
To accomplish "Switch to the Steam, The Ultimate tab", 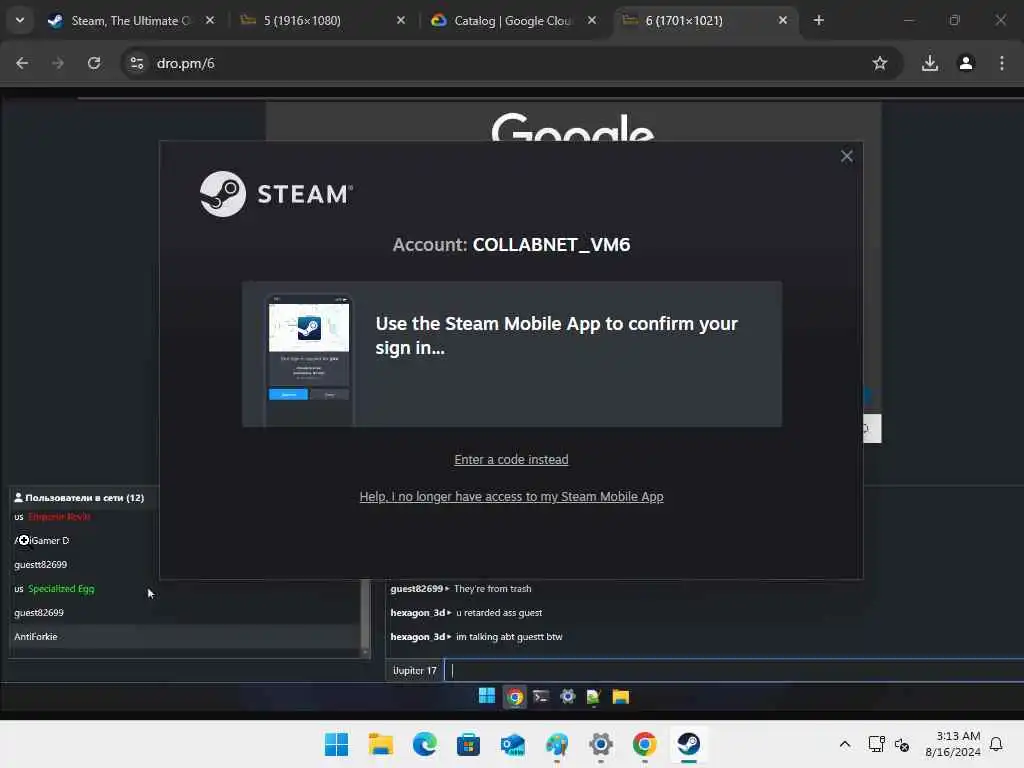I will (131, 20).
